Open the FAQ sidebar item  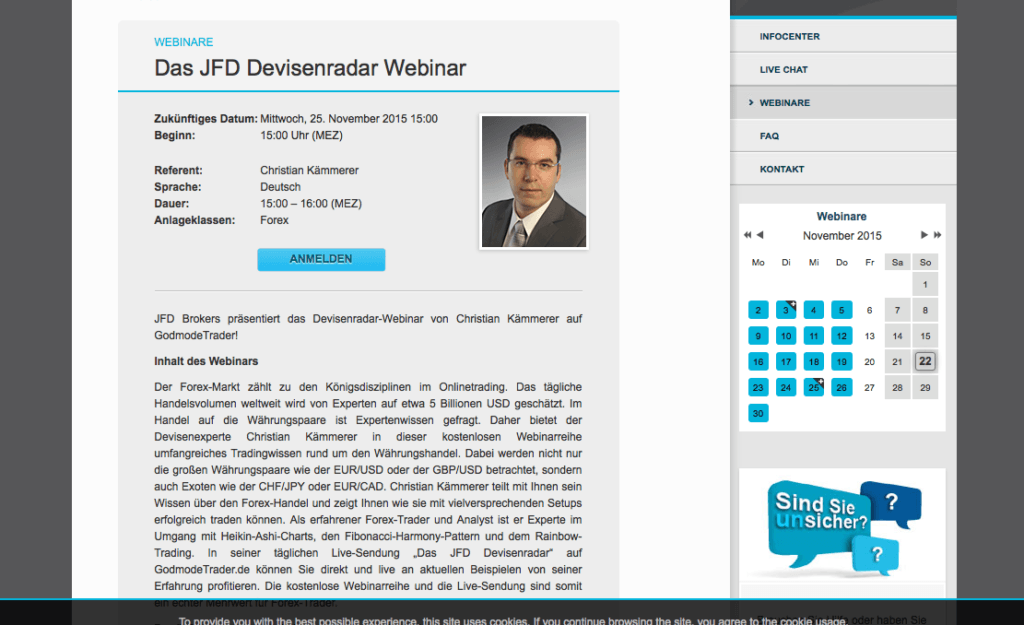843,136
